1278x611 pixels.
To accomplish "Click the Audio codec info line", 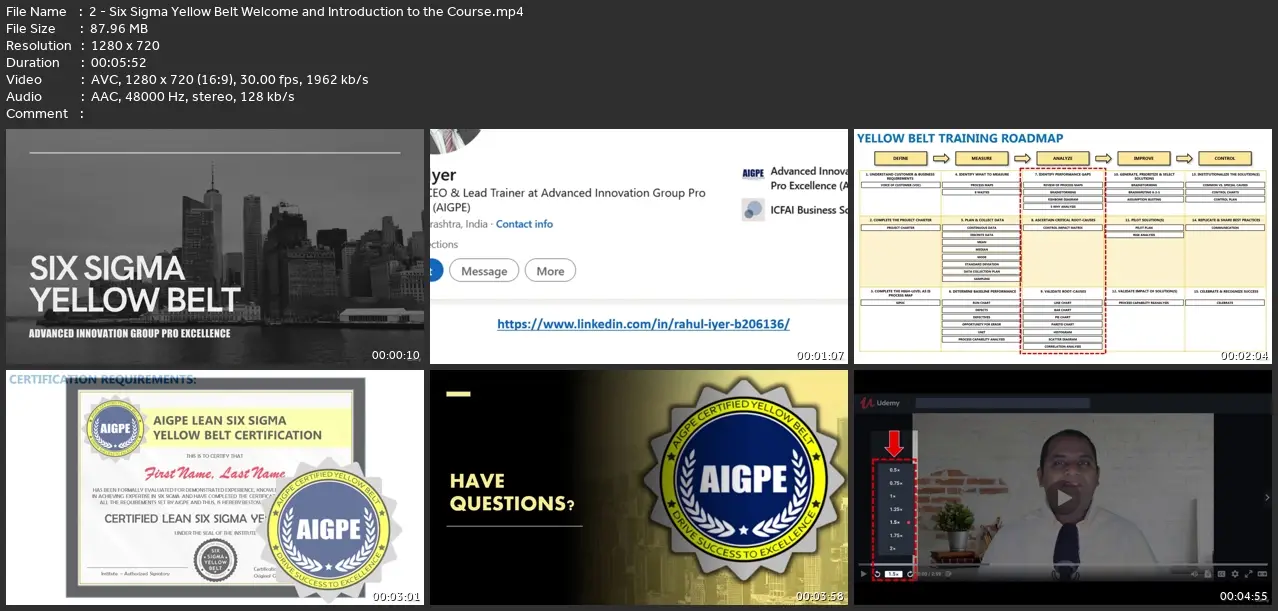I will [x=192, y=96].
